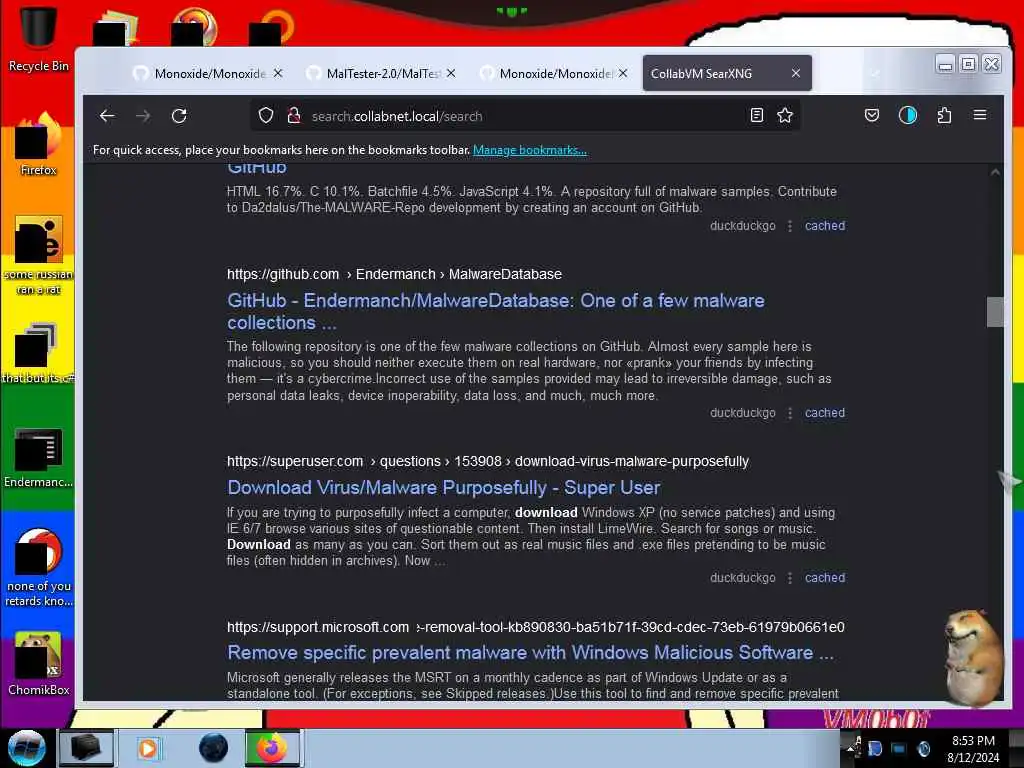Screen dimensions: 1024x768
Task: Click the network system tray icon
Action: coord(899,748)
